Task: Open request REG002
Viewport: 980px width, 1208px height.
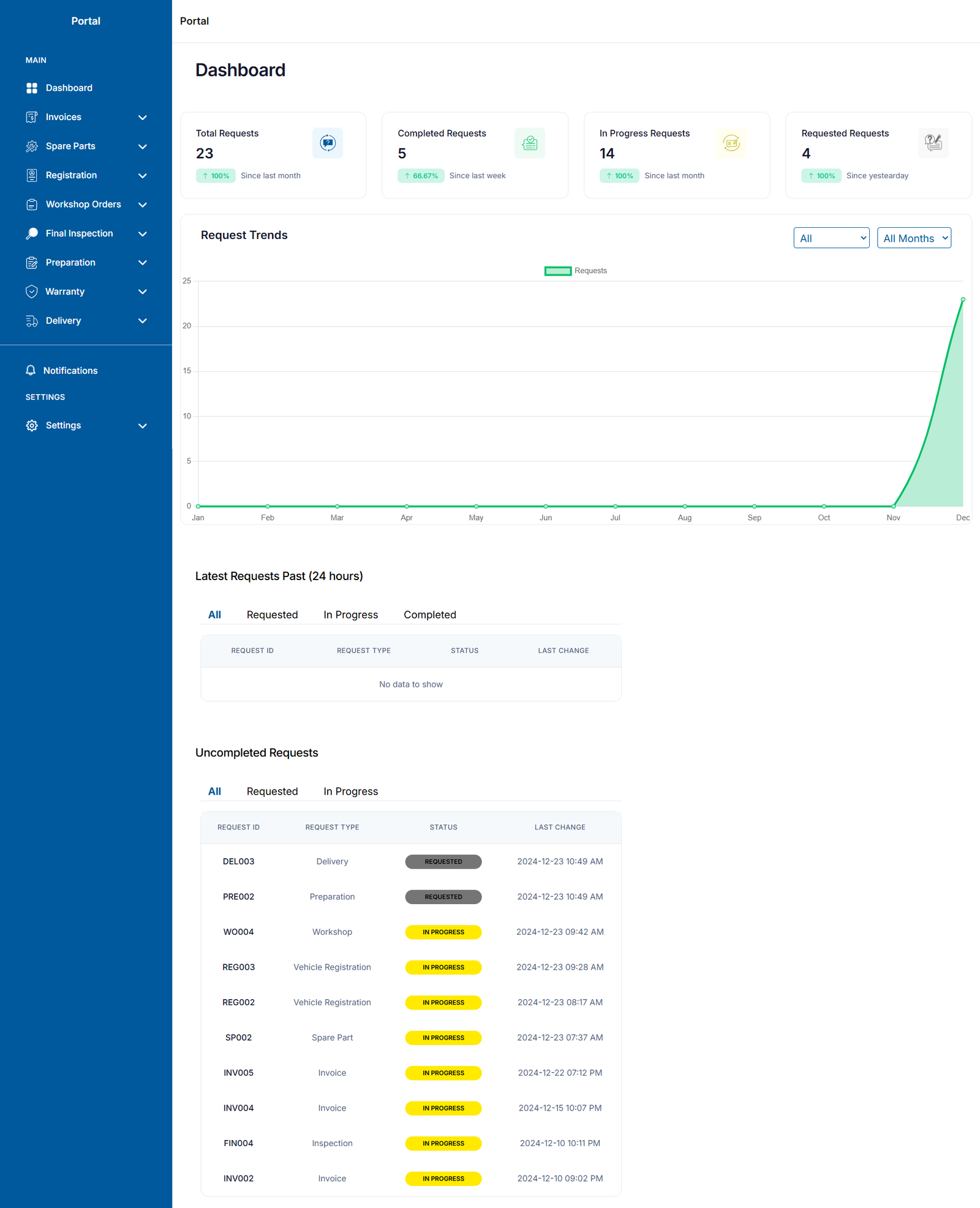Action: click(238, 1003)
